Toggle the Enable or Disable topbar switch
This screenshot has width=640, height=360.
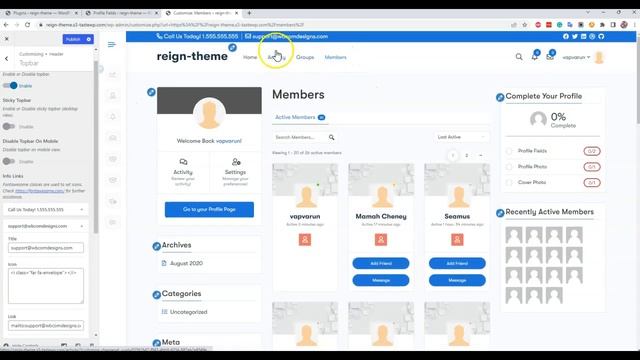point(10,86)
